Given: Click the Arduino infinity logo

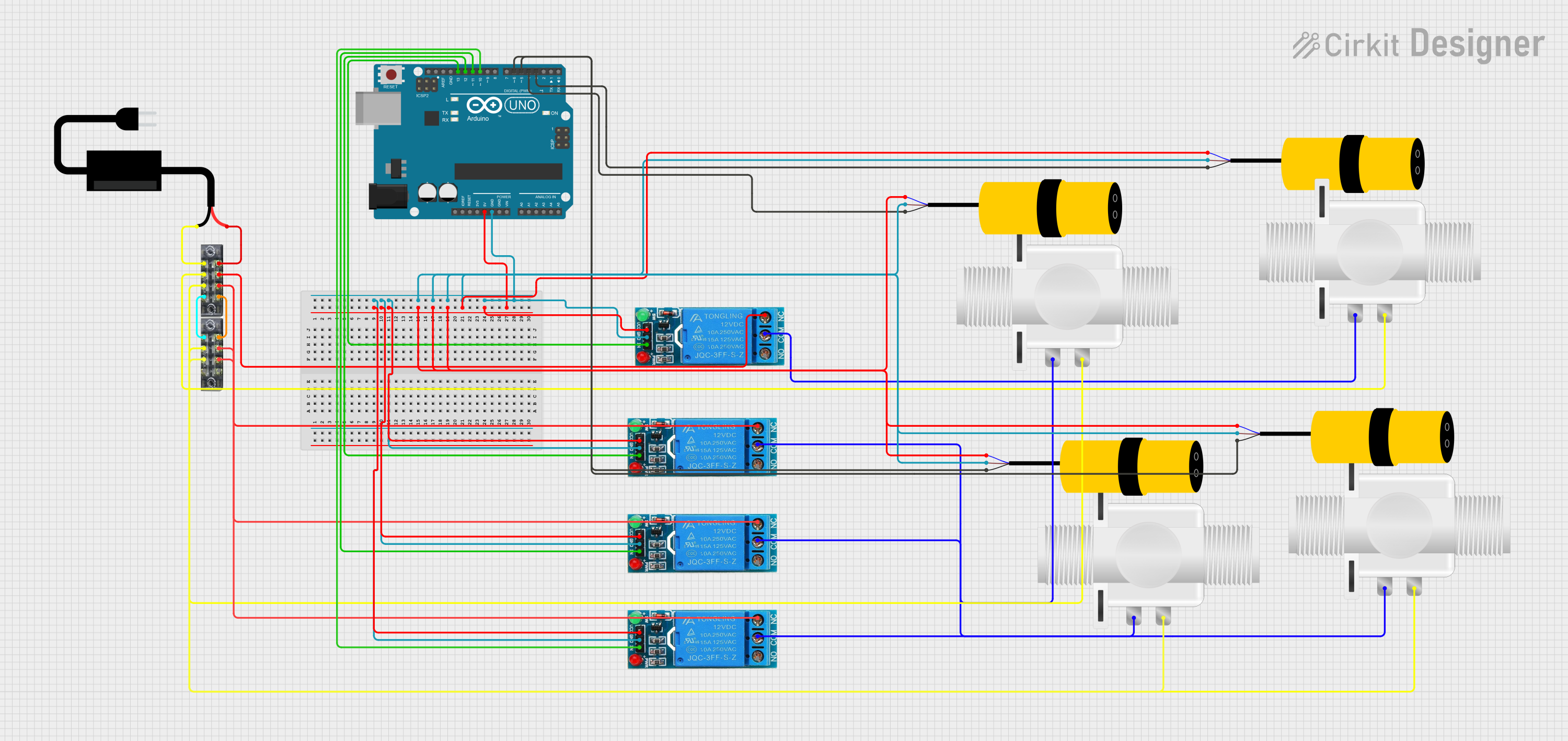Looking at the screenshot, I should [x=484, y=105].
